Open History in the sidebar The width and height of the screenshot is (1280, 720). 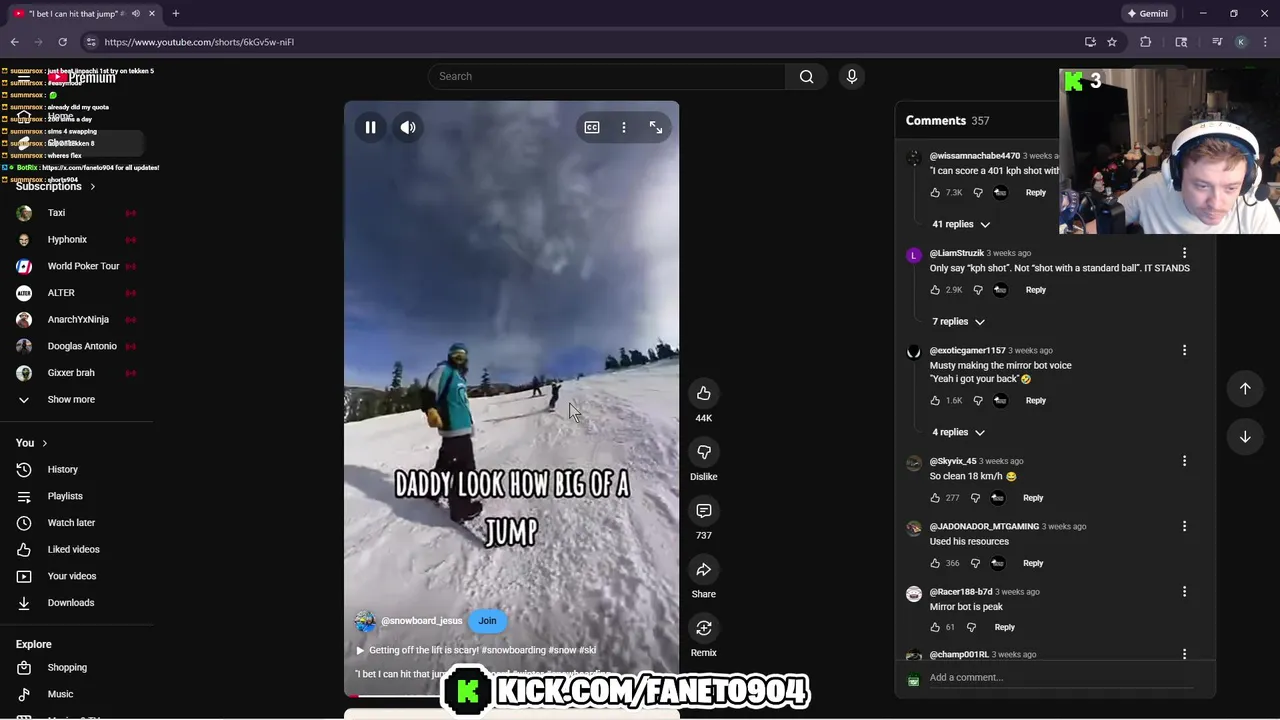click(x=75, y=469)
